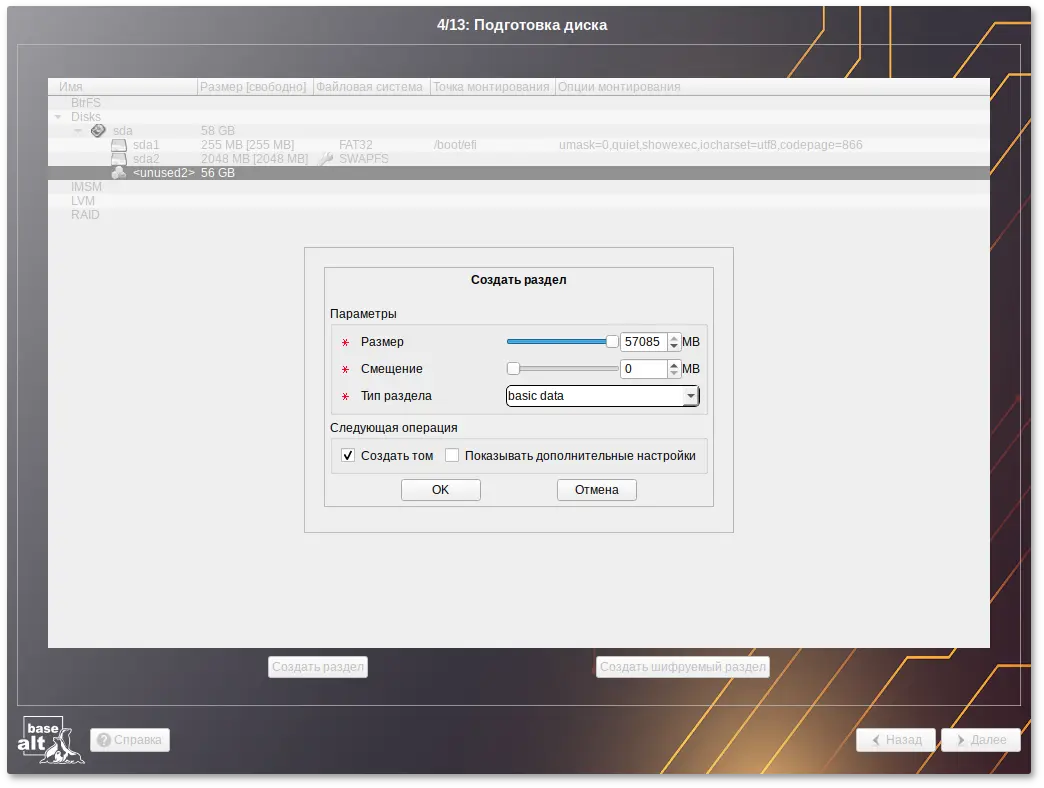Collapse the Disks tree branch
Image resolution: width=1044 pixels, height=788 pixels.
coord(57,118)
